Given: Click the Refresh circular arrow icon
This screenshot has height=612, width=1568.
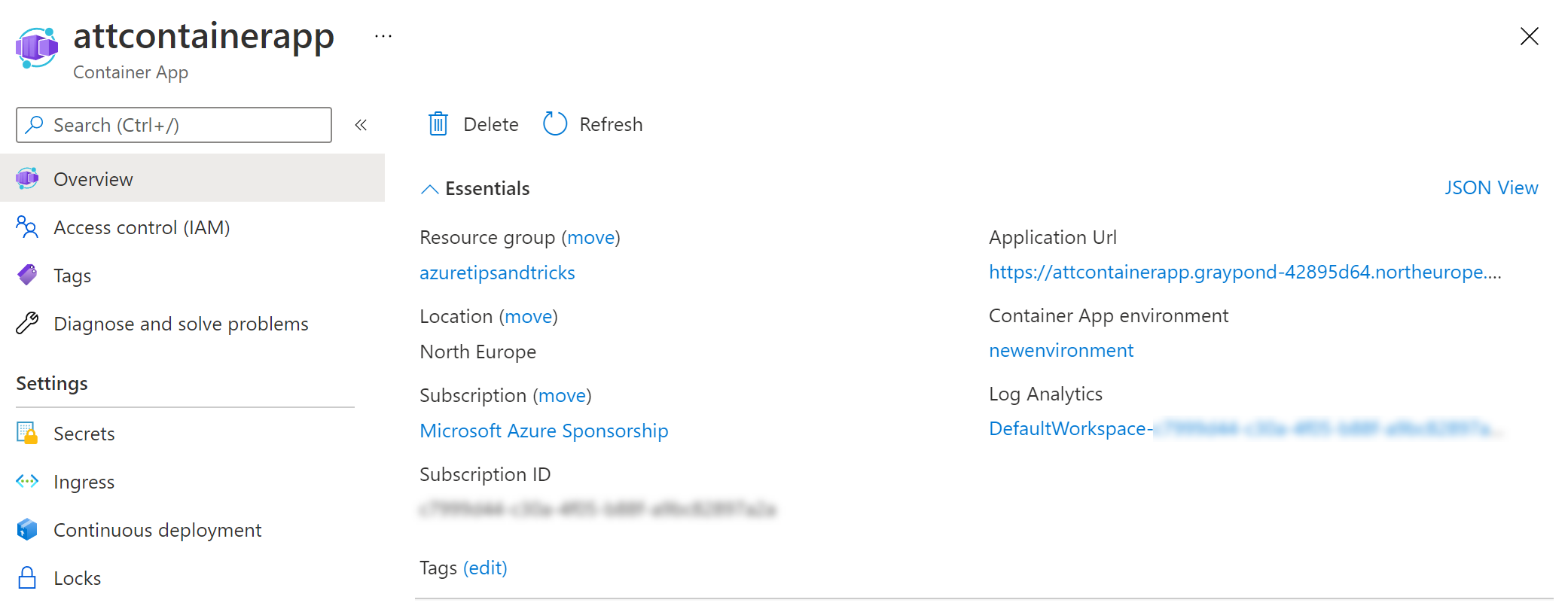Looking at the screenshot, I should point(555,124).
